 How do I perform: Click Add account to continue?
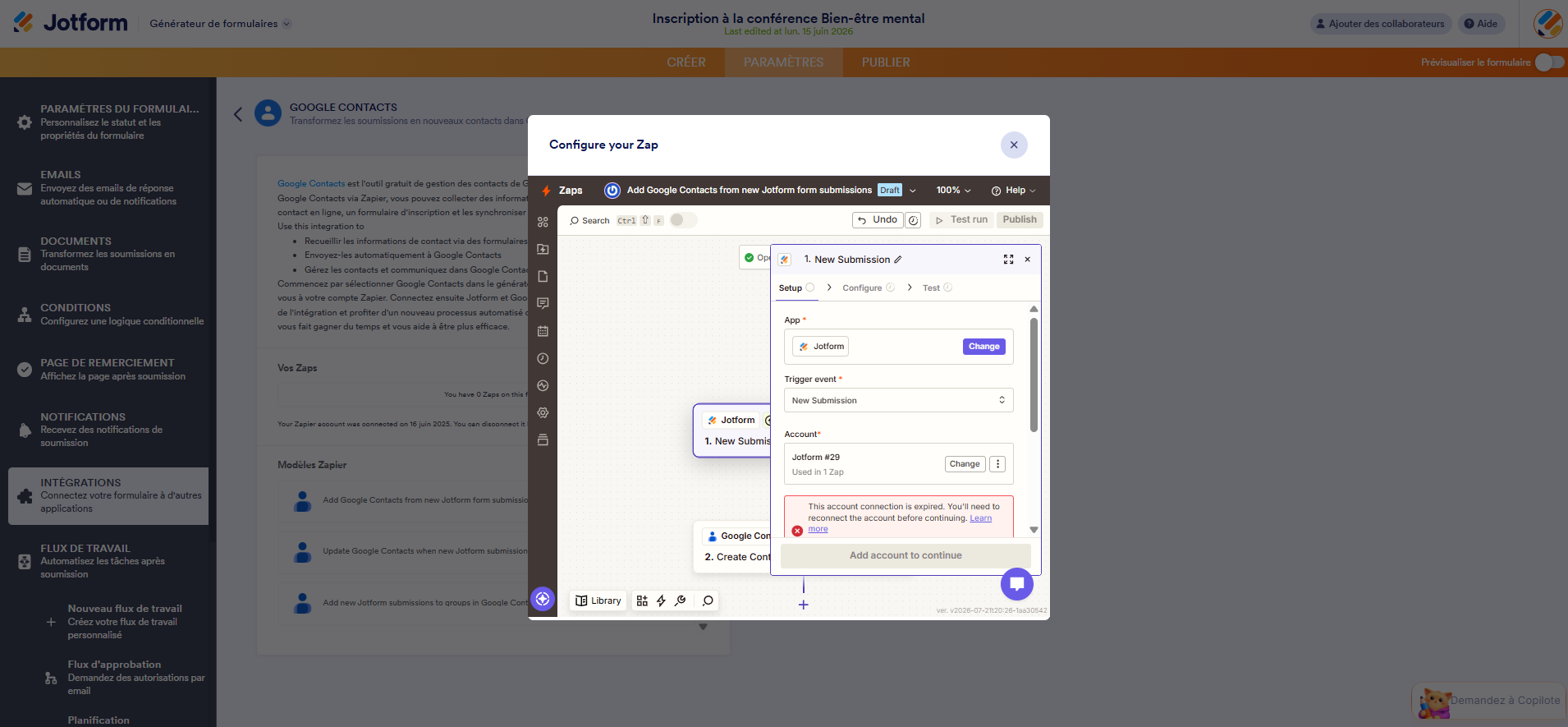(905, 556)
